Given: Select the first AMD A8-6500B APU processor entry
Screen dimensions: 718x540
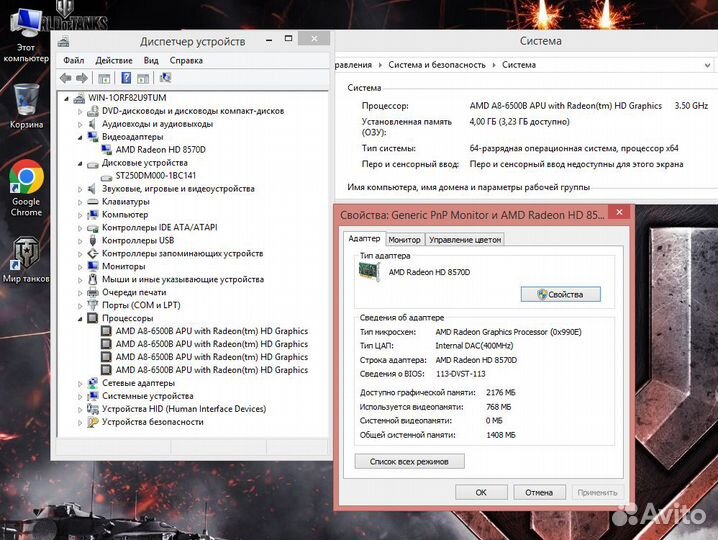Looking at the screenshot, I should click(x=212, y=331).
